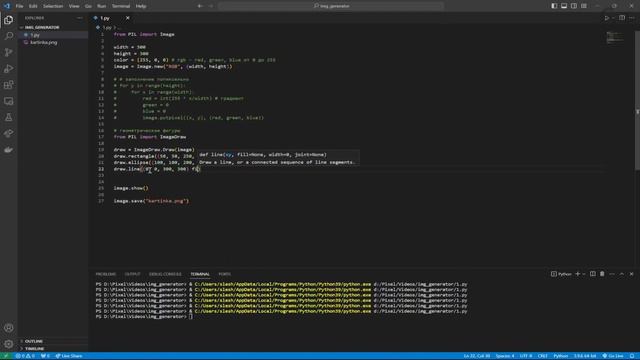Select the Terminal panel tab

200,274
